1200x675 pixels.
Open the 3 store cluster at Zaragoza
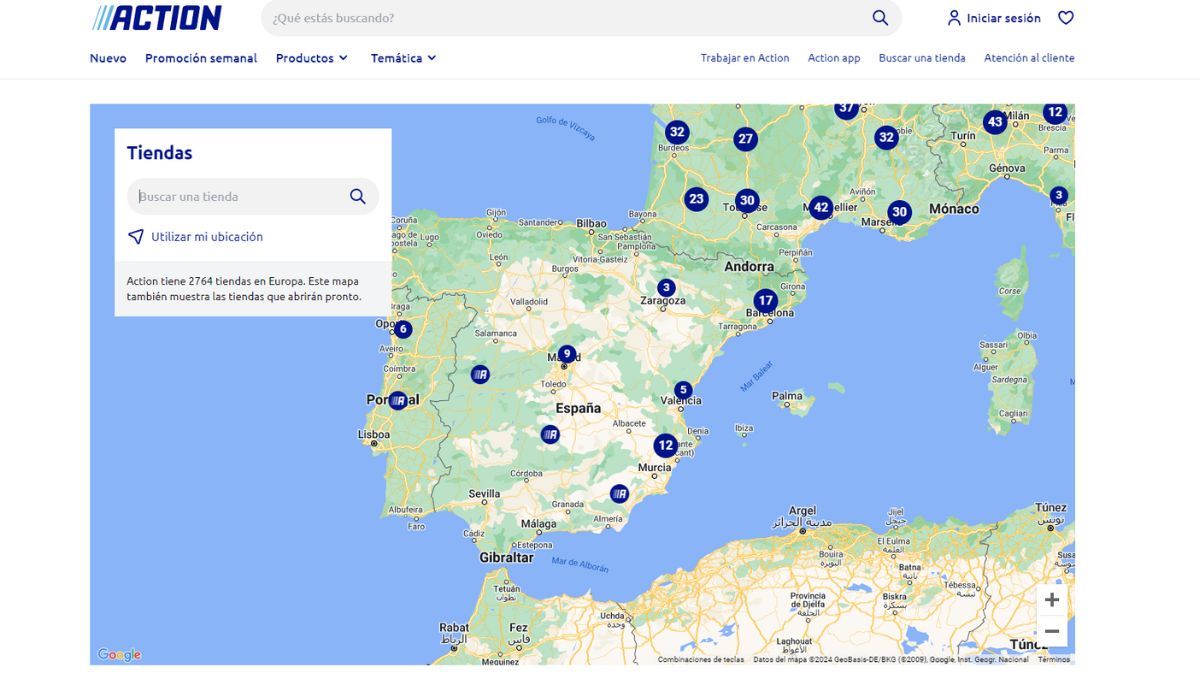click(666, 288)
